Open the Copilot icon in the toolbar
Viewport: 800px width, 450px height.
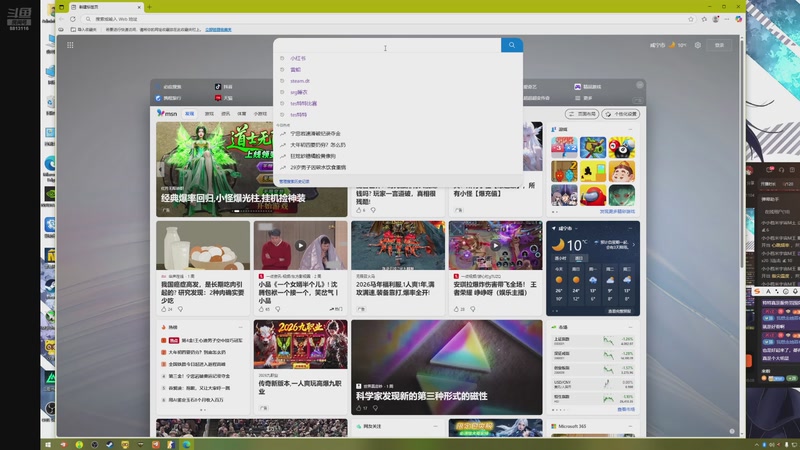(x=738, y=19)
